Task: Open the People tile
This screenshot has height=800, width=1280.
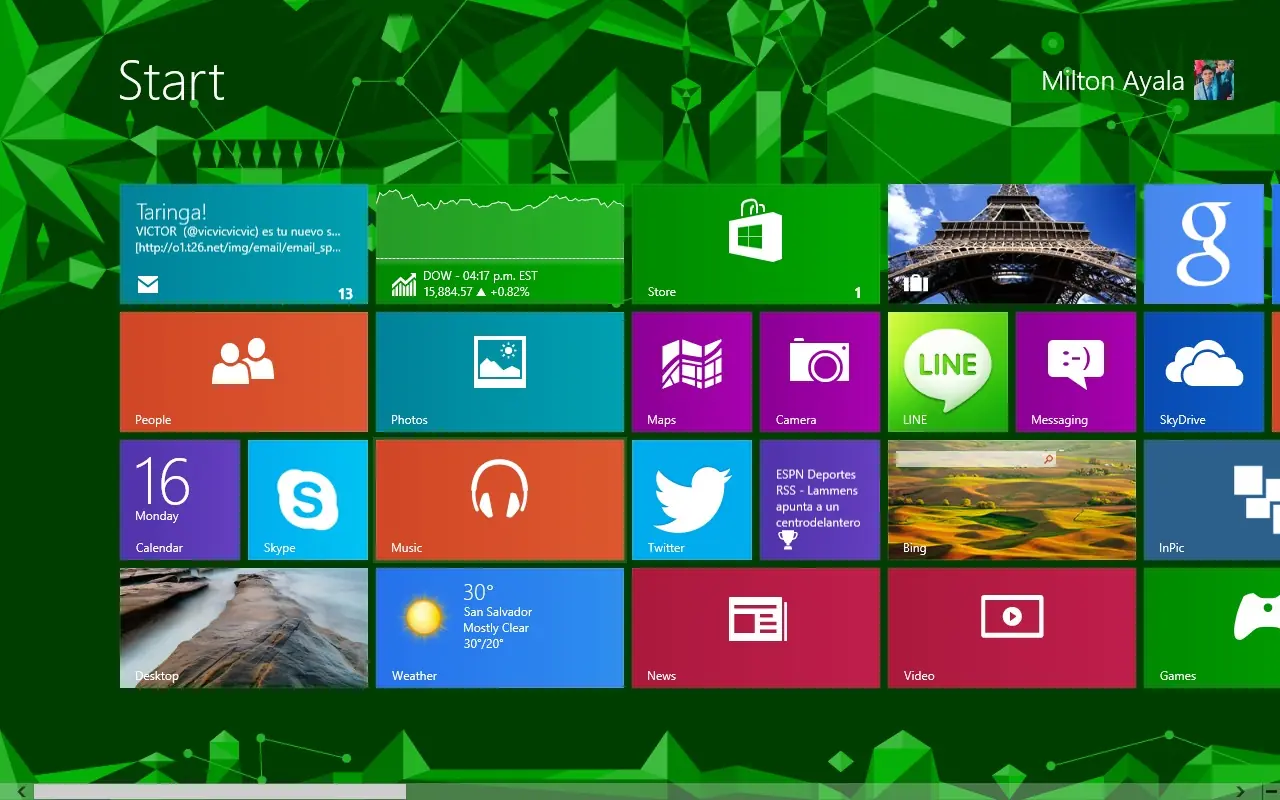Action: point(244,372)
